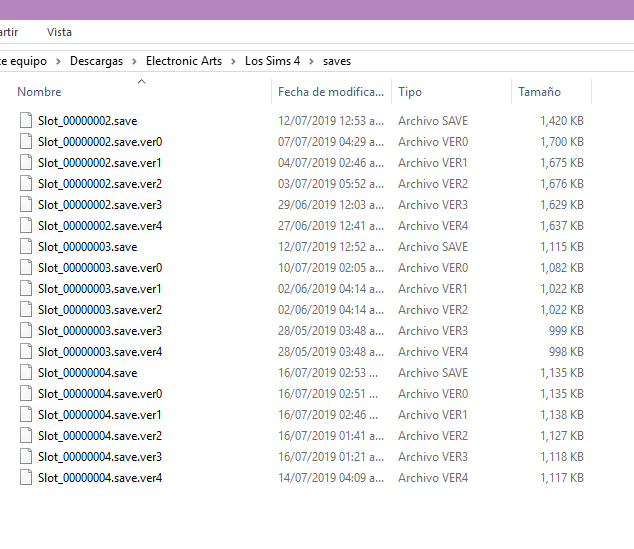This screenshot has height=549, width=634.
Task: Click file icon of Slot_00000003.save
Action: (26, 247)
